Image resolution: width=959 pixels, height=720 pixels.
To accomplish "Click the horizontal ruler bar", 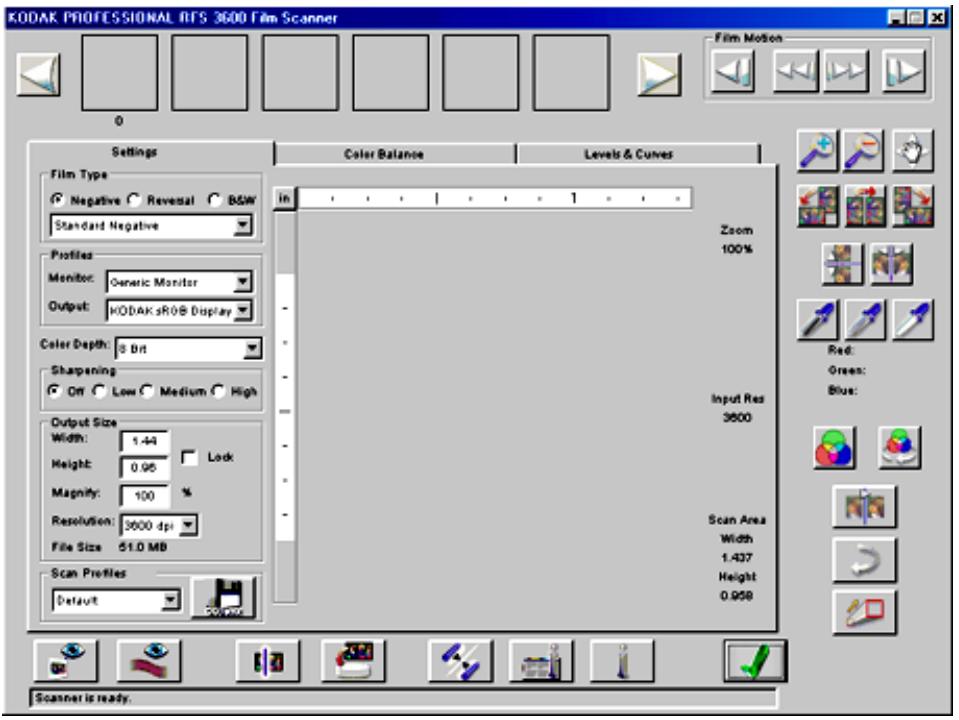I will coord(495,199).
